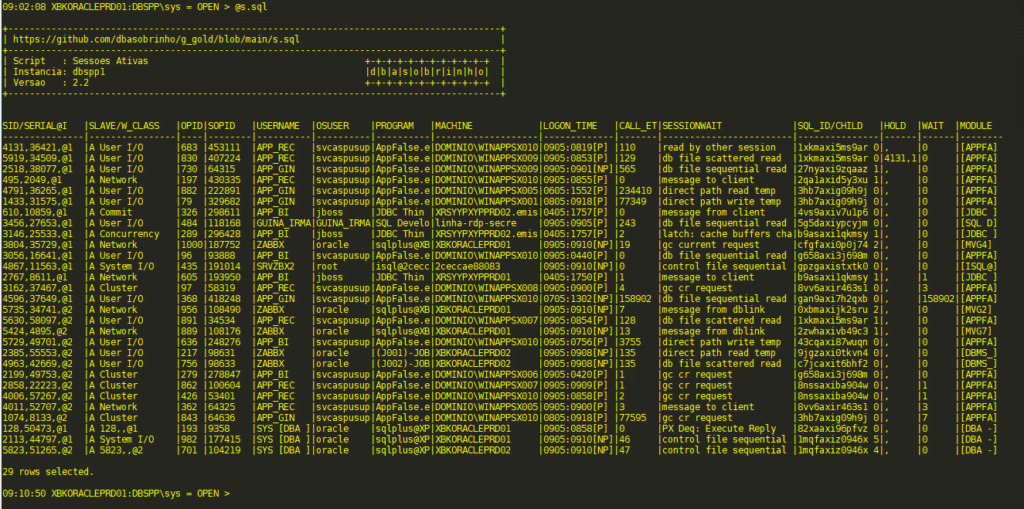1024x509 pixels.
Task: Click the '29 rows selected.' message
Action: pos(49,471)
